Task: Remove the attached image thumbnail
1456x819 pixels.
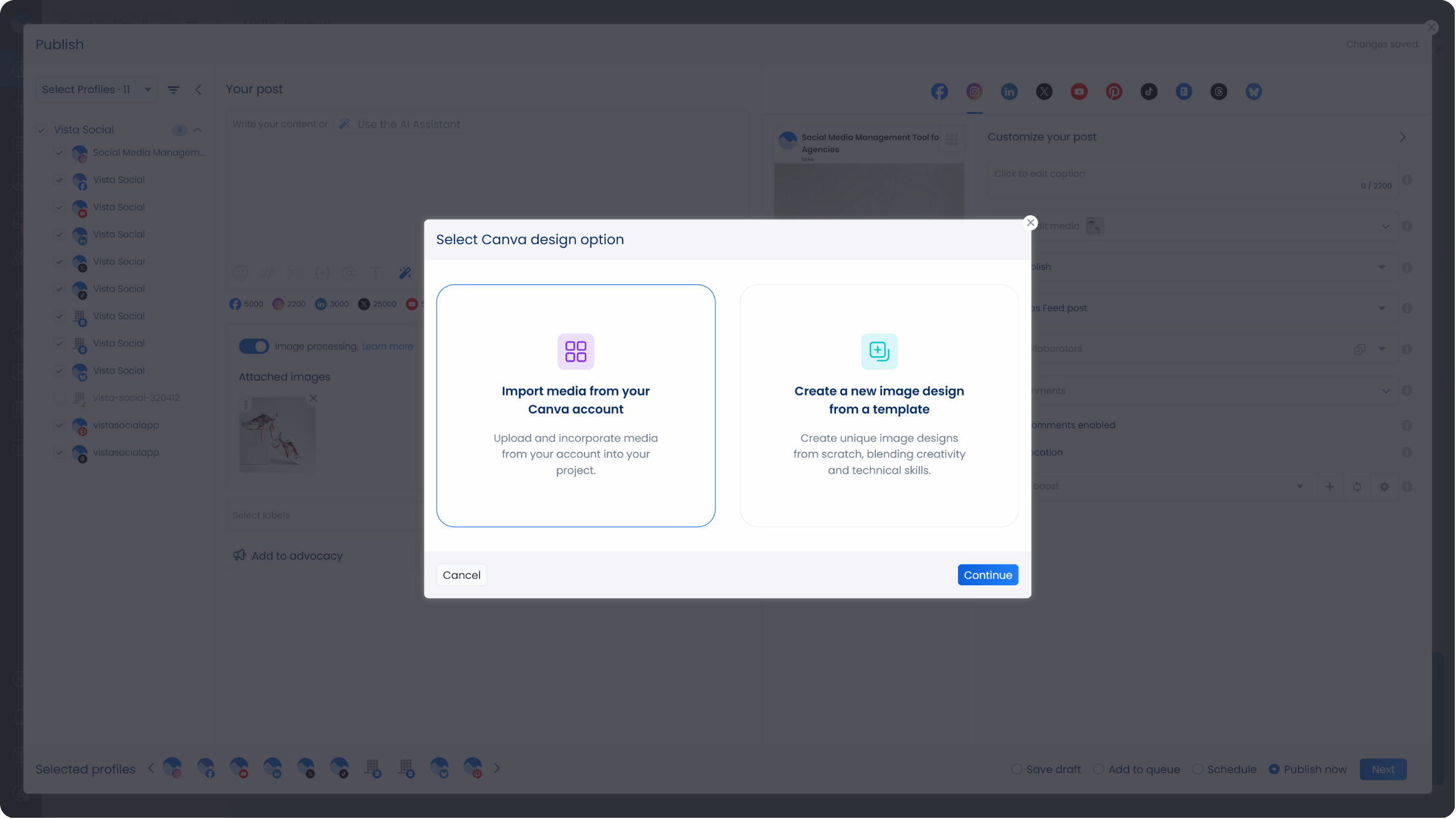Action: click(313, 398)
